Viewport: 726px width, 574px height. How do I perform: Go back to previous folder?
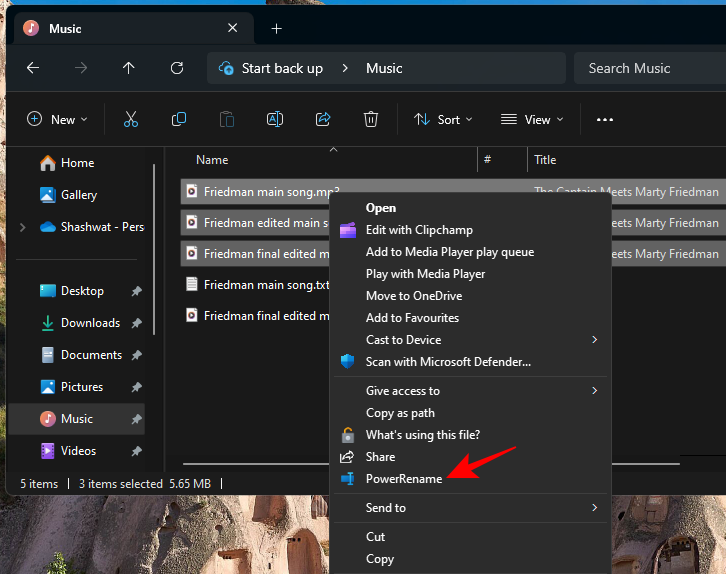coord(33,68)
